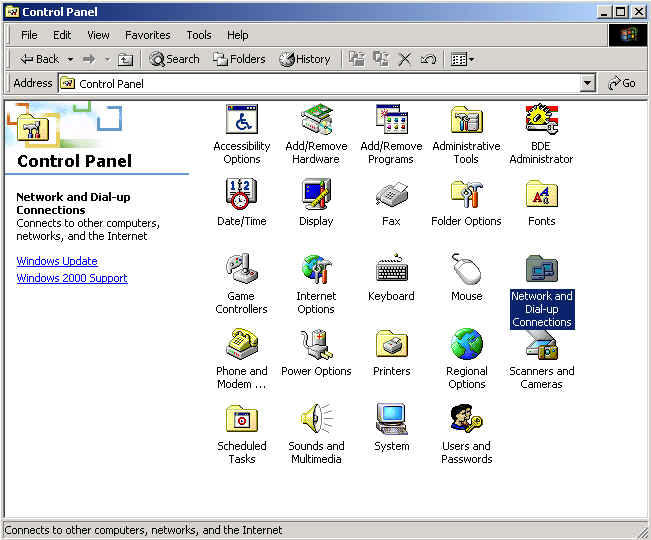The image size is (651, 540).
Task: Click the Windows logo throbber
Action: click(628, 35)
